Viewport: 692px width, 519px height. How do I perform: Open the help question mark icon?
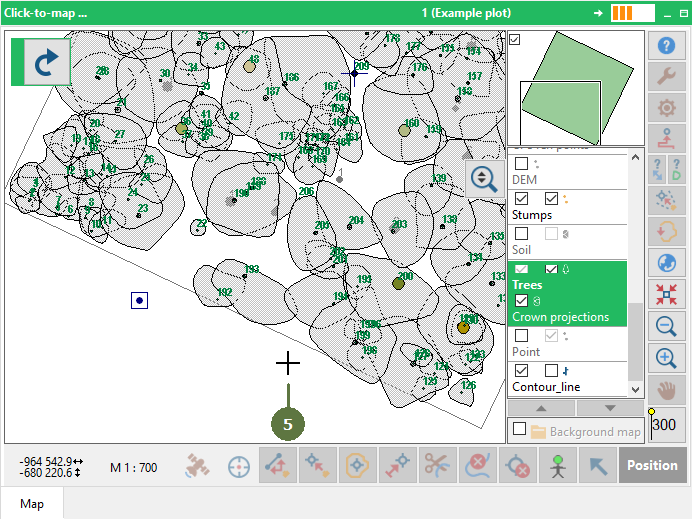click(666, 45)
